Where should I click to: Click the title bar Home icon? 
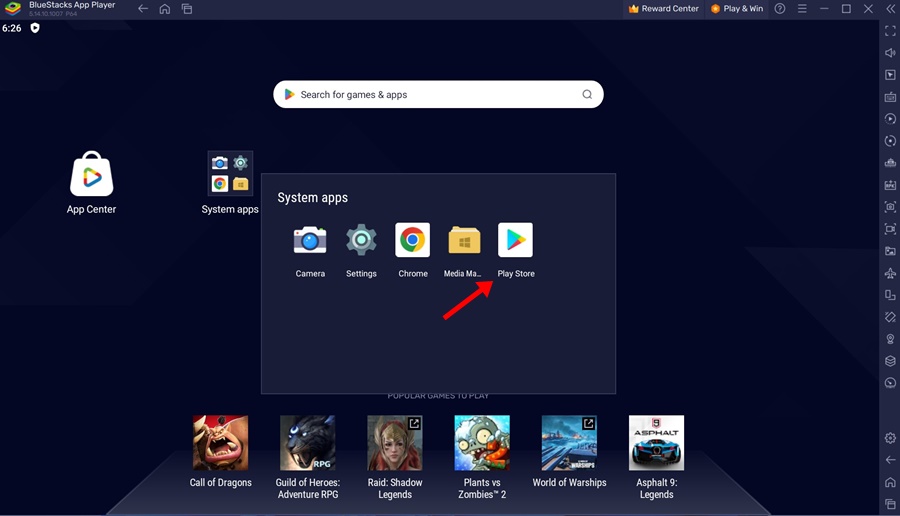(x=165, y=9)
